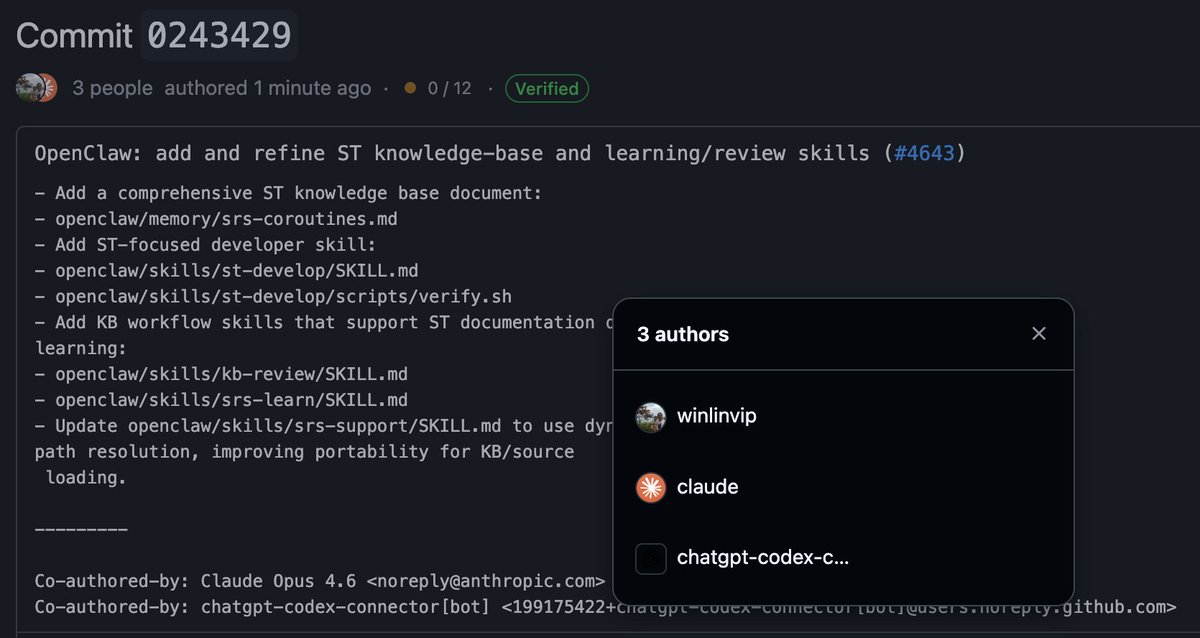Viewport: 1200px width, 638px height.
Task: Click commit hash 0243429
Action: pos(219,35)
